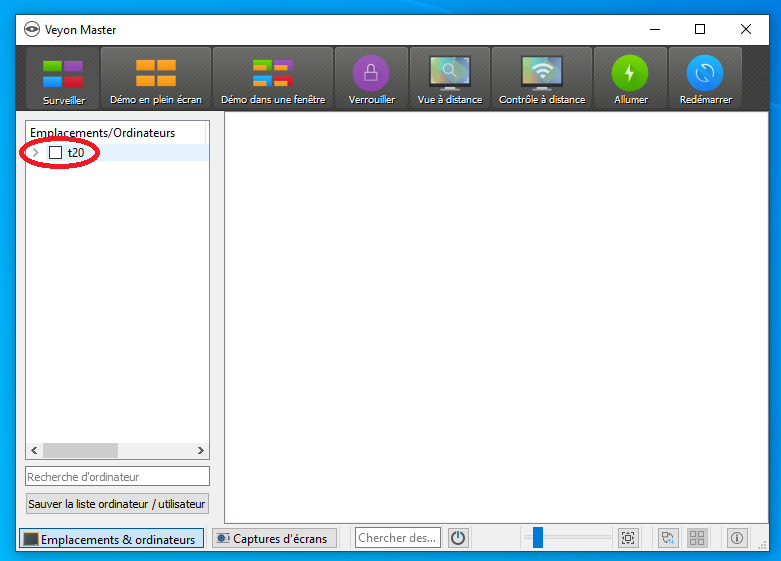Image resolution: width=781 pixels, height=561 pixels.
Task: Click the Chercher des... filter field
Action: 397,538
